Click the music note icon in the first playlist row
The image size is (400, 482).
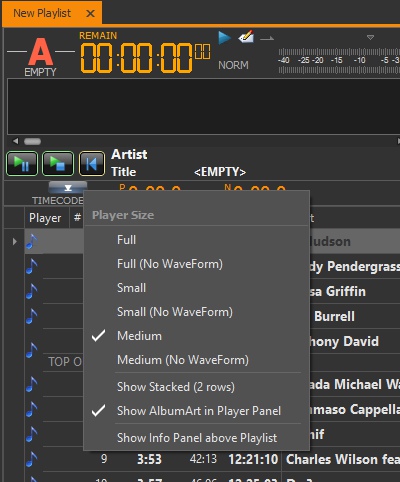point(32,241)
